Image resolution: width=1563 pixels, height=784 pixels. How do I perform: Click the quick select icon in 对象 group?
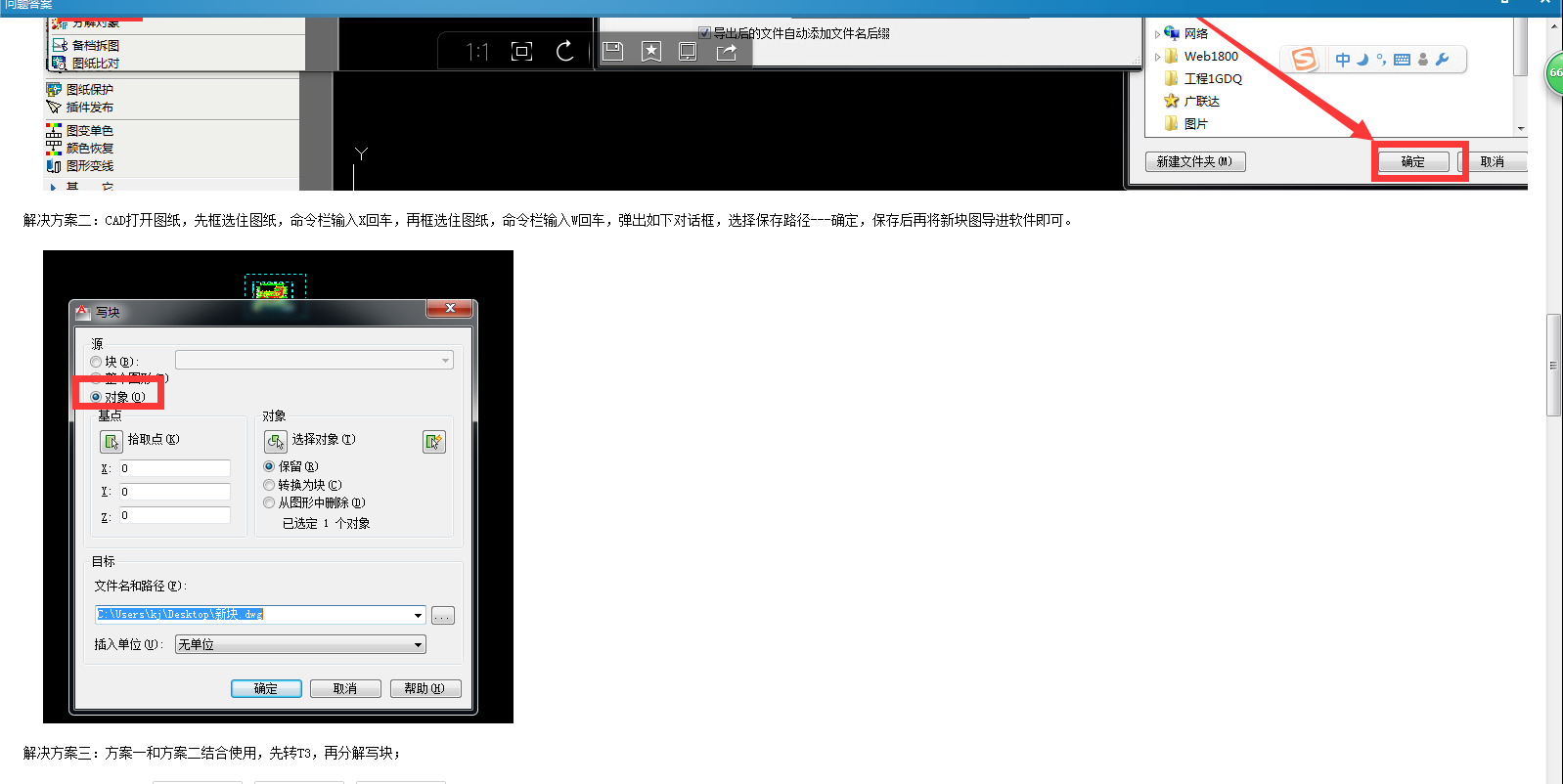pos(433,442)
